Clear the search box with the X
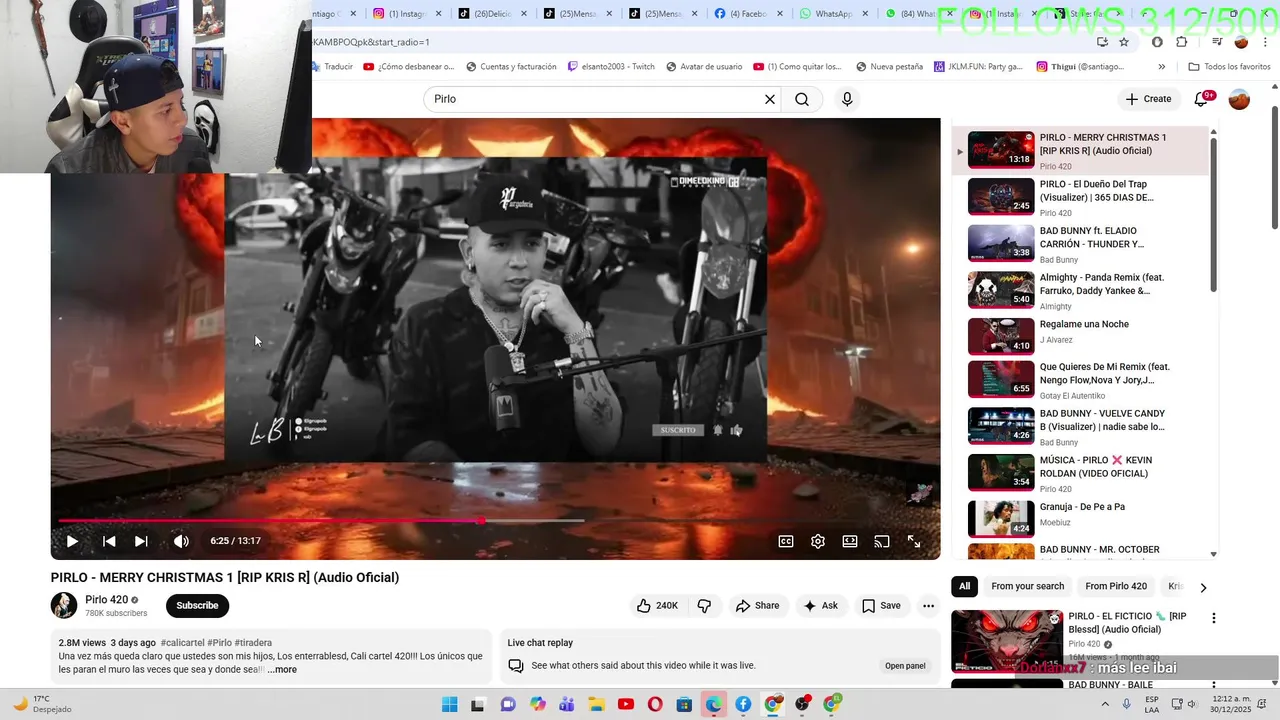The width and height of the screenshot is (1280, 720). click(x=770, y=99)
